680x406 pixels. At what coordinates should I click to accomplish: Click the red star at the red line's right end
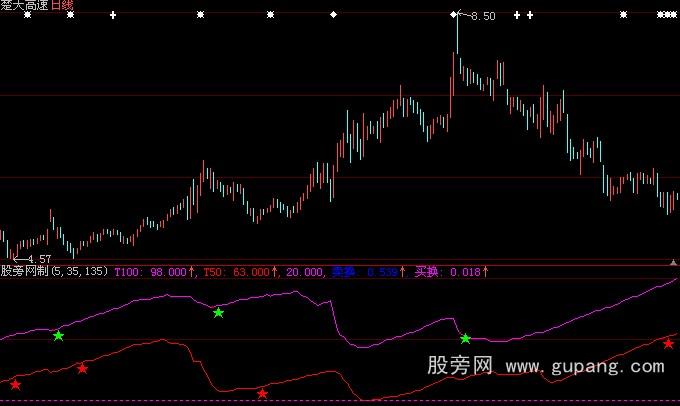pos(668,344)
